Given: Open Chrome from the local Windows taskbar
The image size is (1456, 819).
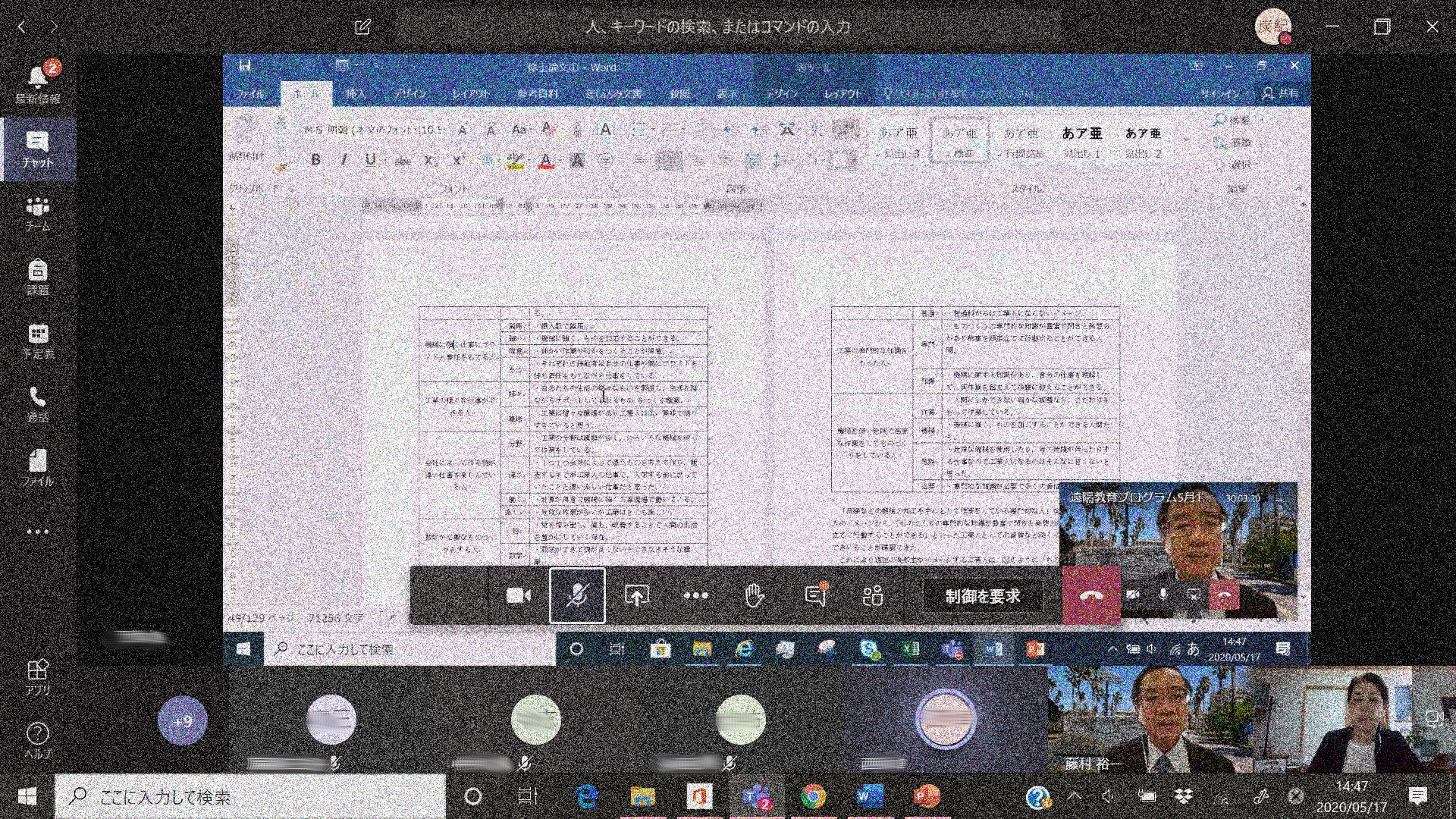Looking at the screenshot, I should (x=813, y=796).
